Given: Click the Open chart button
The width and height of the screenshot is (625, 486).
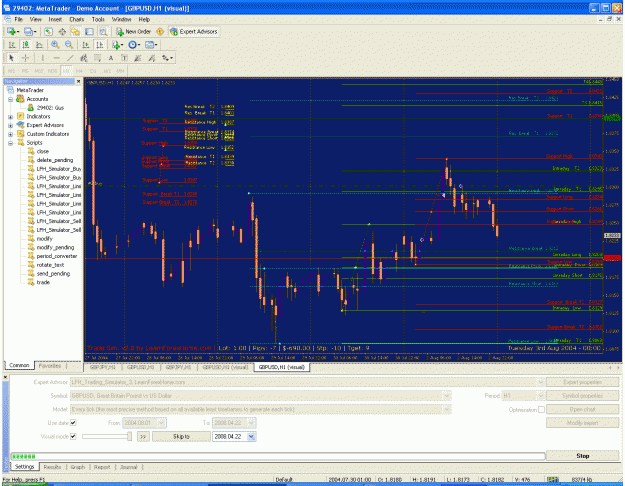Looking at the screenshot, I should pos(582,409).
